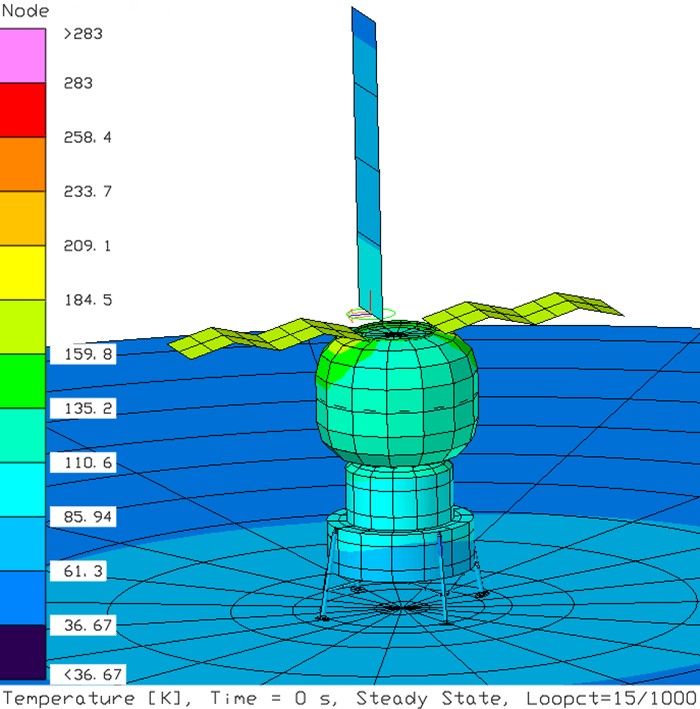
Task: Select the orange 258.4 legend band
Action: [23, 164]
